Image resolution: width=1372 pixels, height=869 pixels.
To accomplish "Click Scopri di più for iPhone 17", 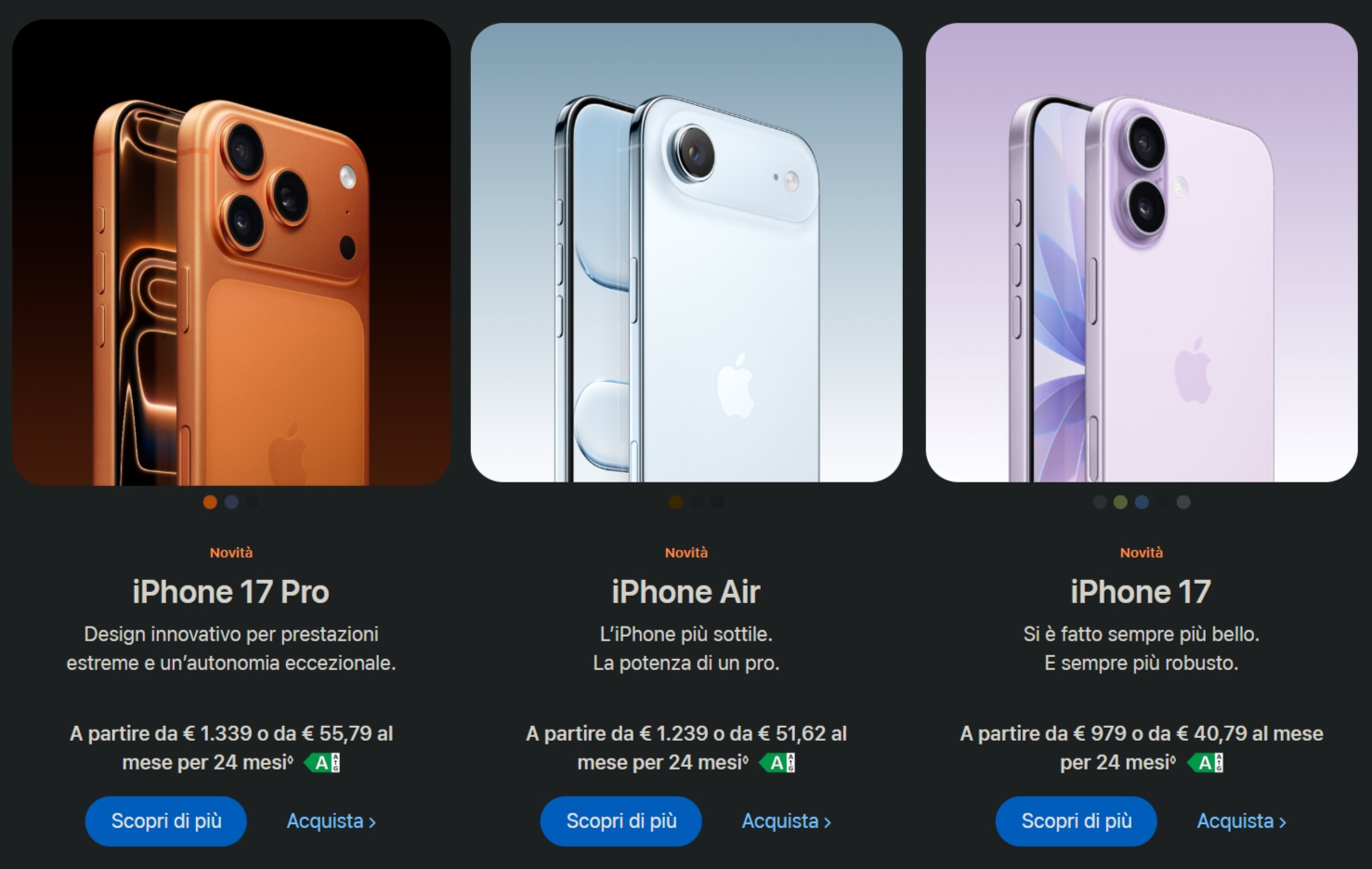I will (x=1077, y=821).
